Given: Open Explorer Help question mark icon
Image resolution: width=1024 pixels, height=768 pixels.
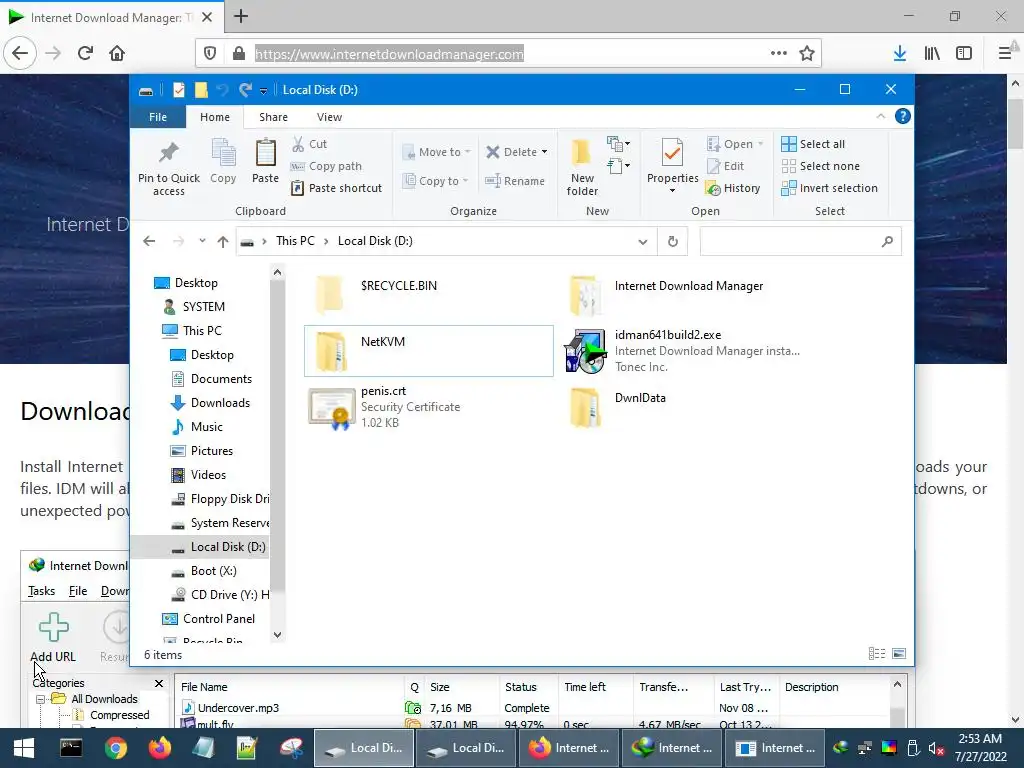Looking at the screenshot, I should click(x=903, y=116).
